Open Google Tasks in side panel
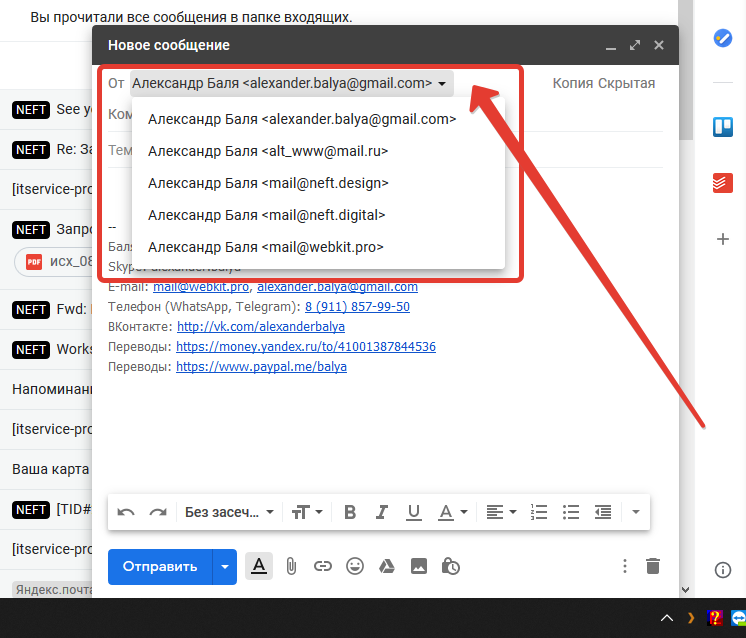 (x=722, y=38)
